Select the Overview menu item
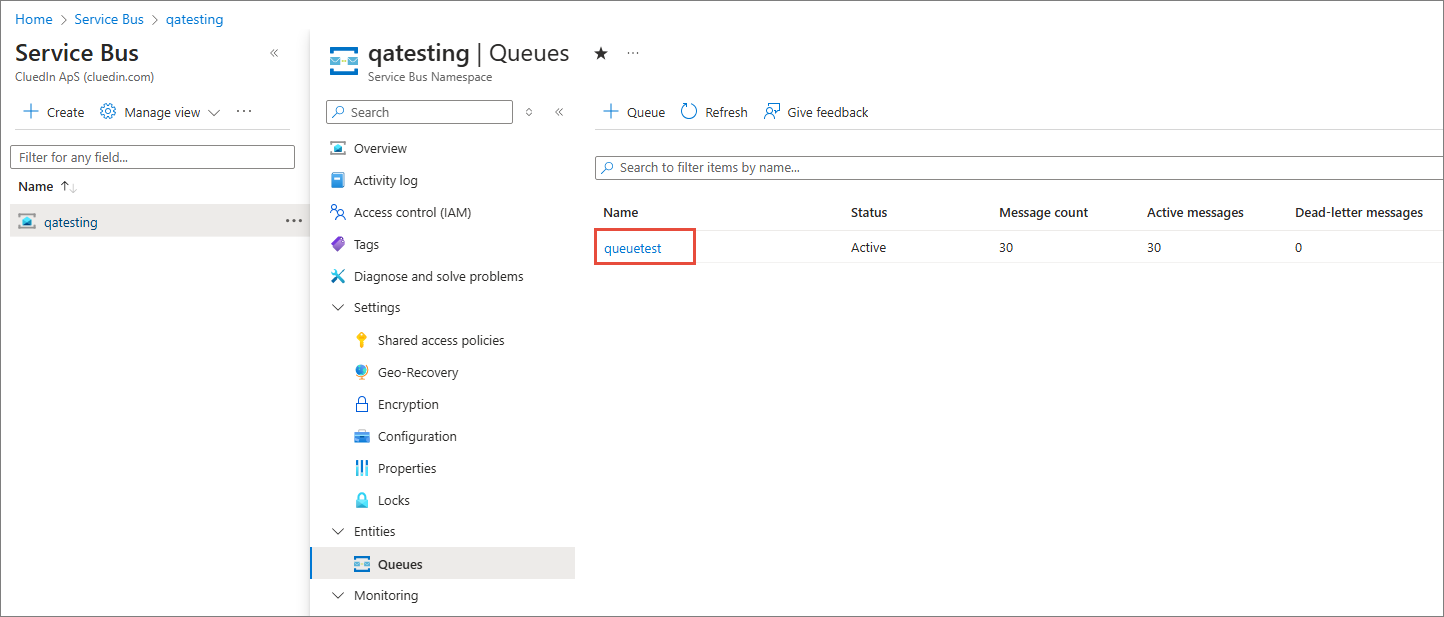Screen dimensions: 1444x617 (x=380, y=148)
